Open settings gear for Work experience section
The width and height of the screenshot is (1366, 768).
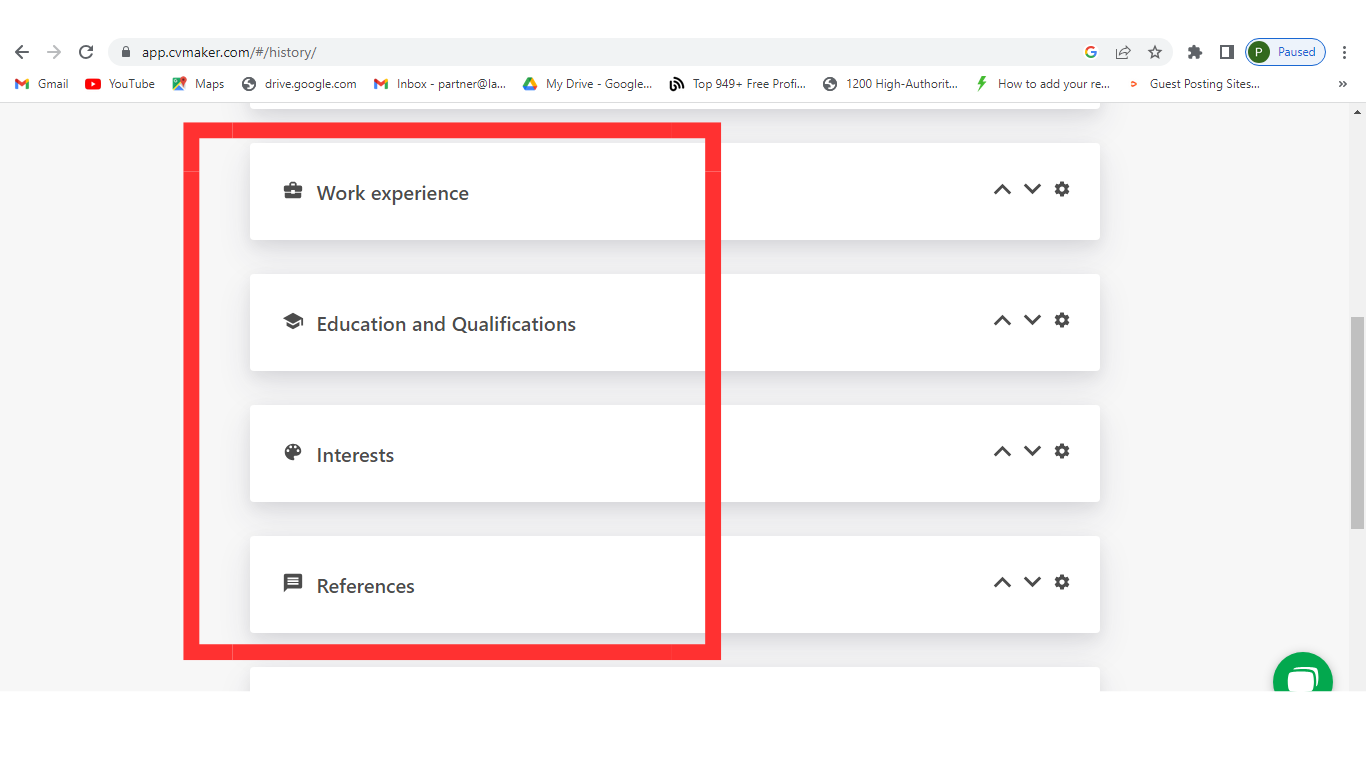1062,189
